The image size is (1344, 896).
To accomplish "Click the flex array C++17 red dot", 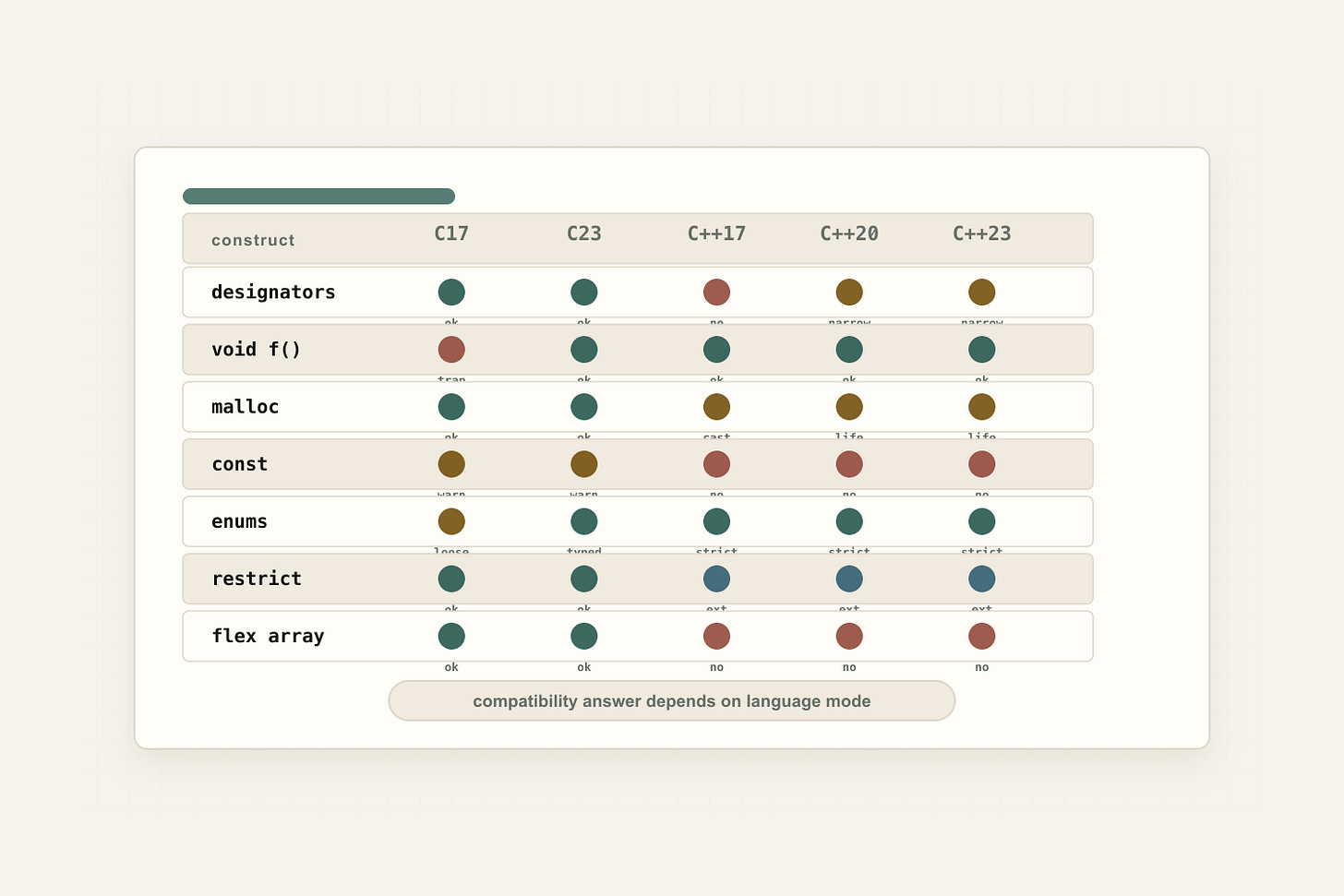I will 716,636.
